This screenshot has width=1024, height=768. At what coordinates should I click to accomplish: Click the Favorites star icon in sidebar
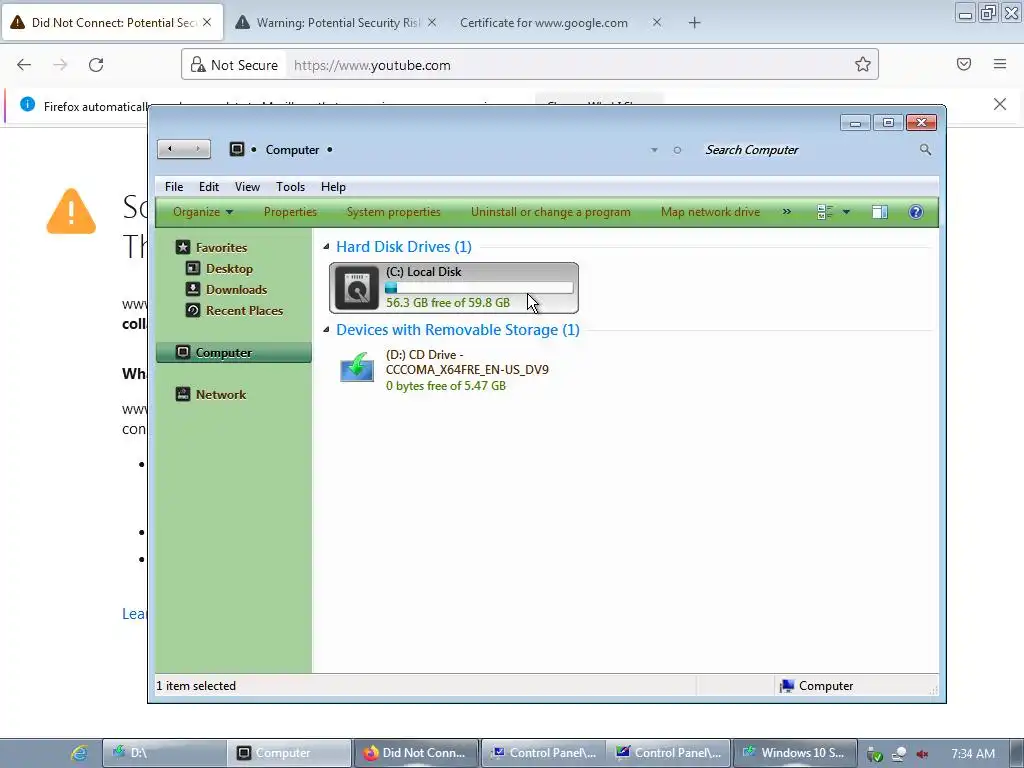[x=183, y=247]
